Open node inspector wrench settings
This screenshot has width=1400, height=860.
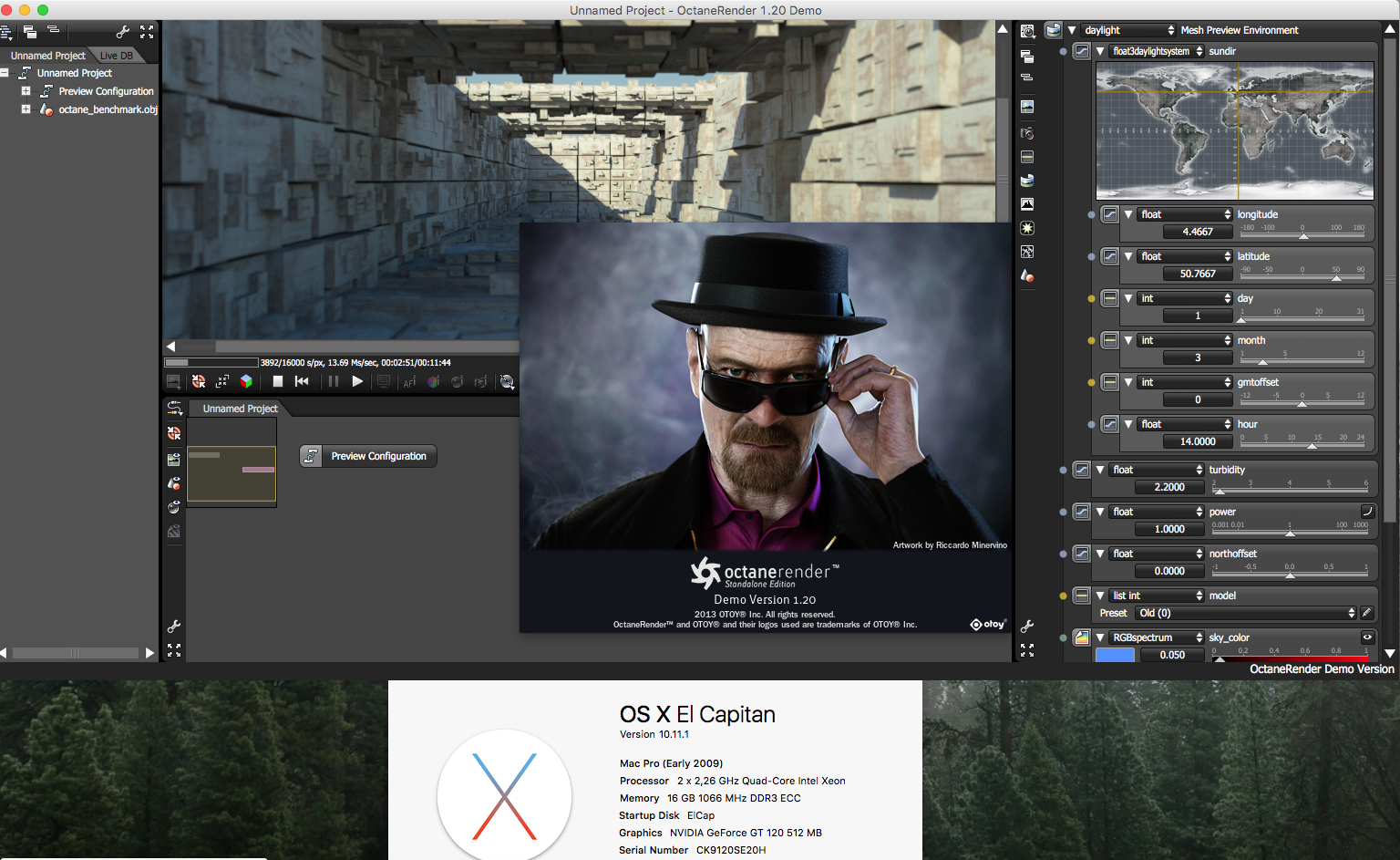(1027, 627)
